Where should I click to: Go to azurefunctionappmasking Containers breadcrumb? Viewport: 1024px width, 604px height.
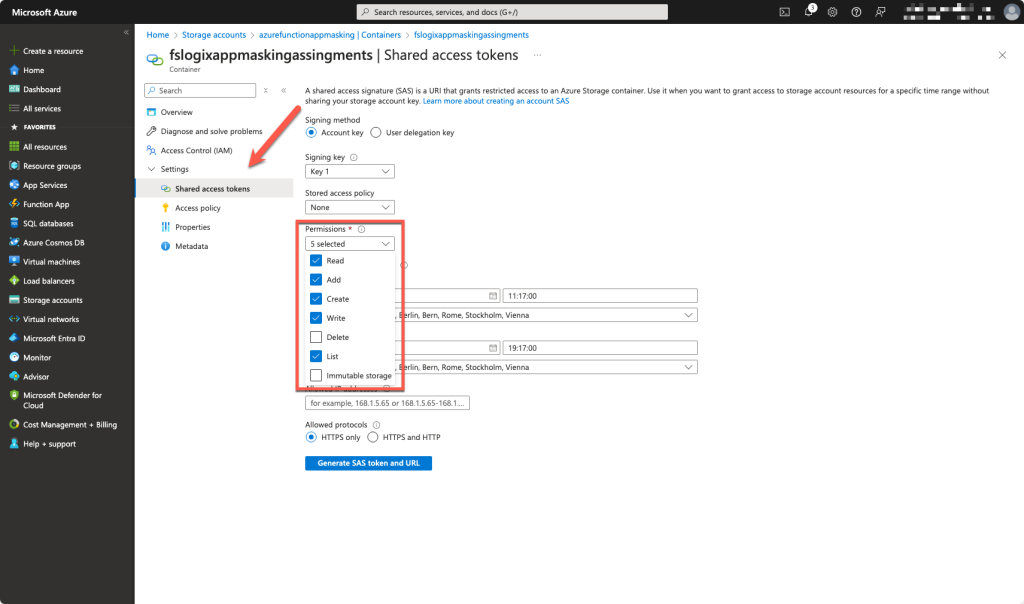[x=330, y=35]
